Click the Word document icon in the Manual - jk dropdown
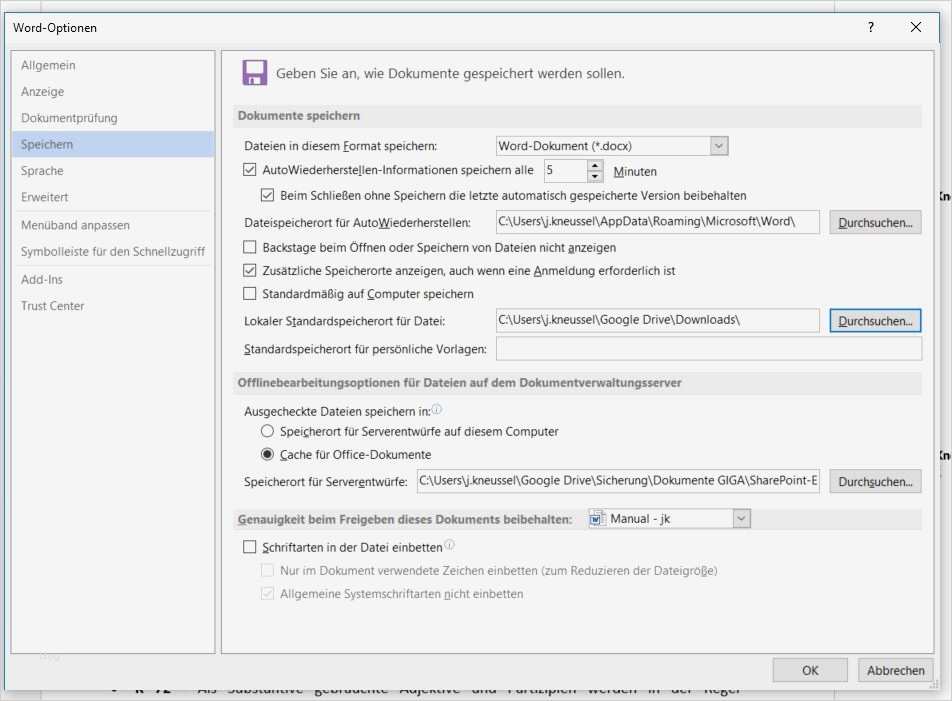The width and height of the screenshot is (952, 701). pyautogui.click(x=597, y=519)
